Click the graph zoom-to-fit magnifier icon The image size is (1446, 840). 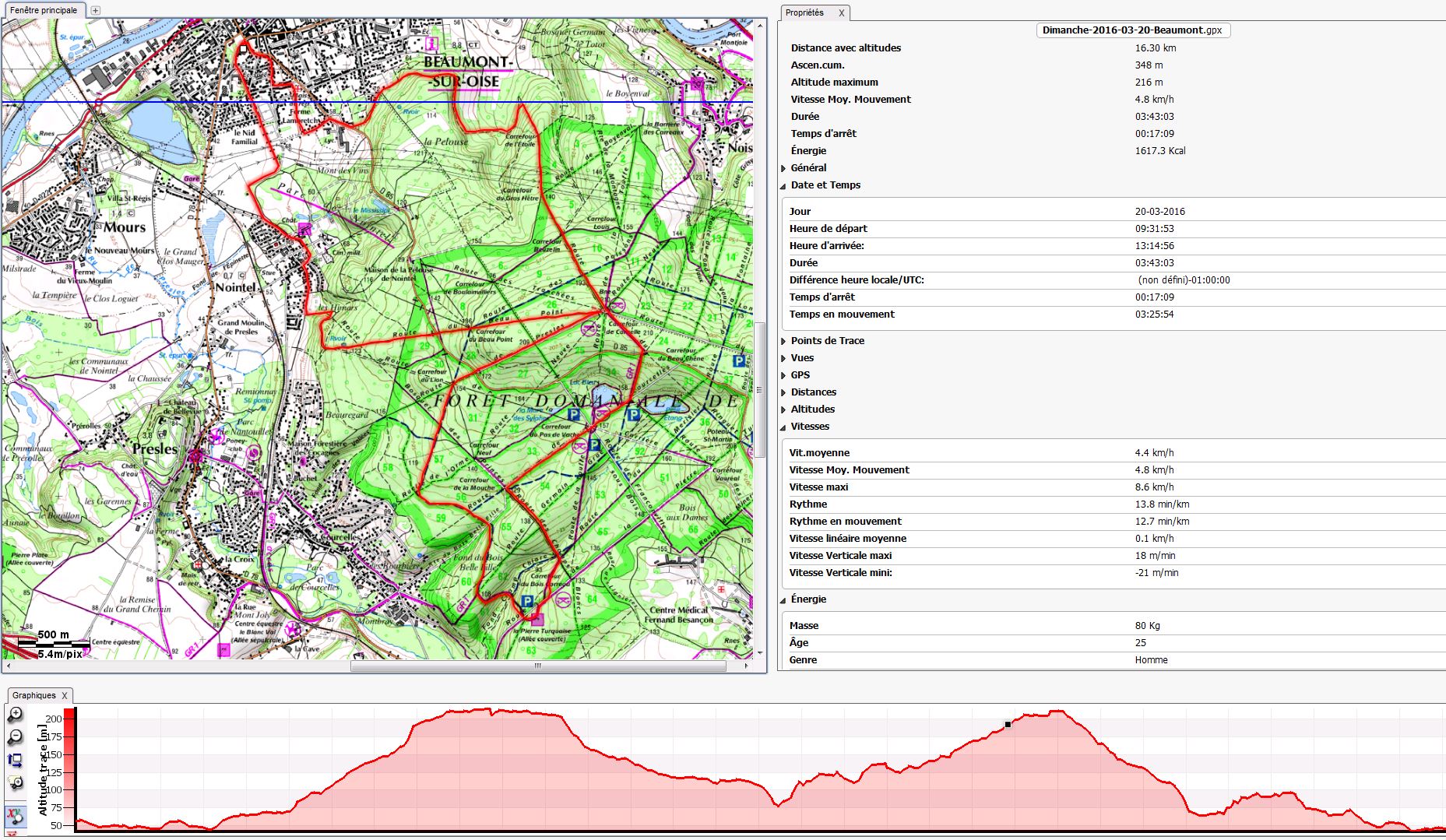click(15, 782)
